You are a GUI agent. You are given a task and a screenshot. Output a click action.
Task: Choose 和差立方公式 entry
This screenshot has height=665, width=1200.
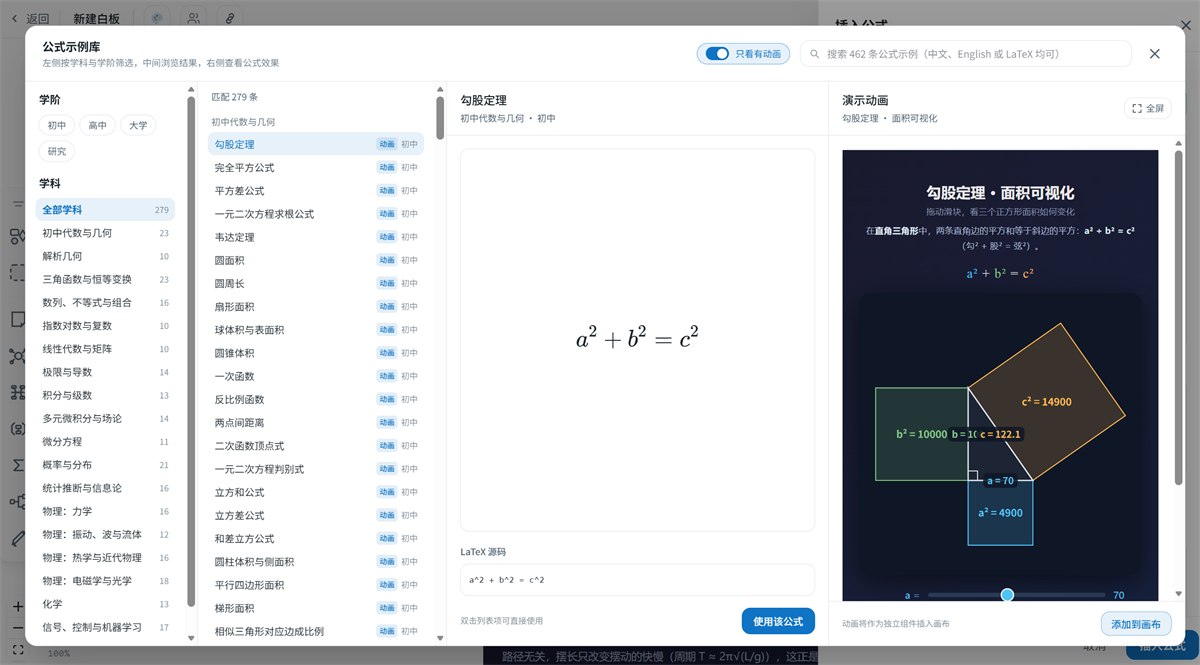coord(316,538)
